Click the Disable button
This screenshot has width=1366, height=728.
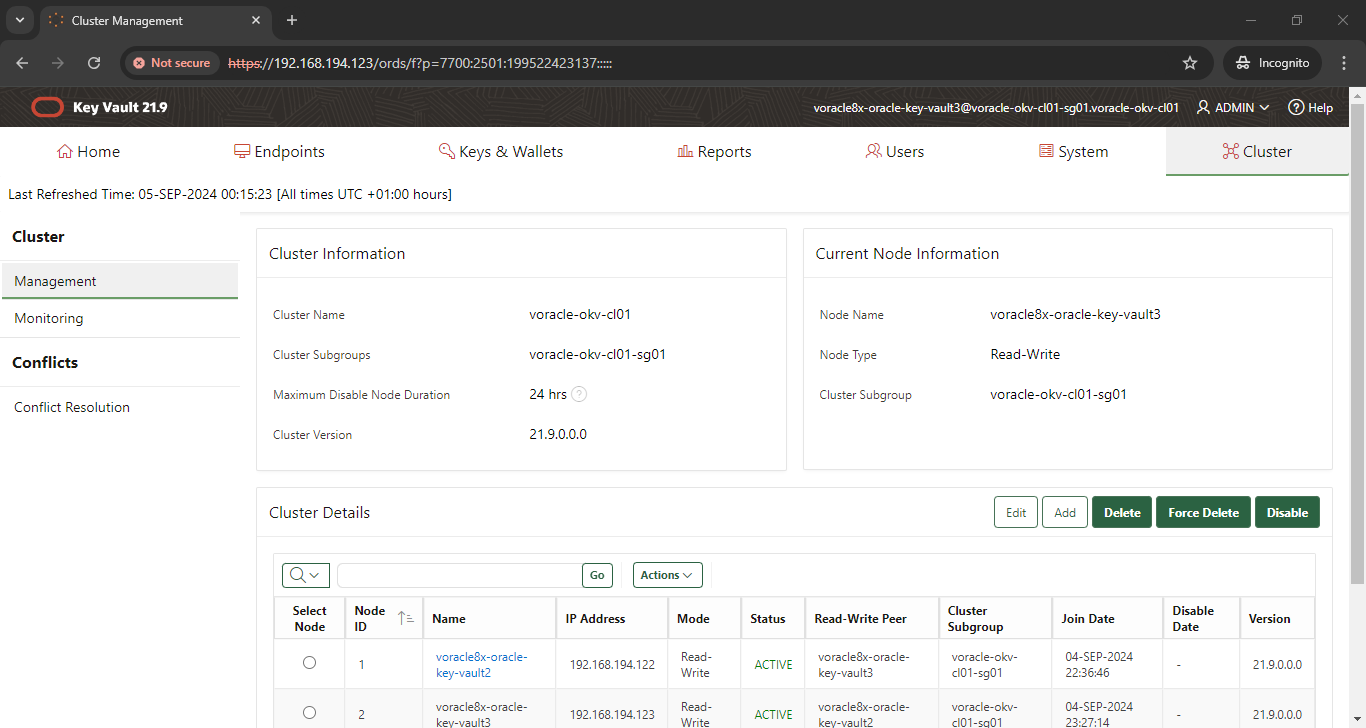1287,512
